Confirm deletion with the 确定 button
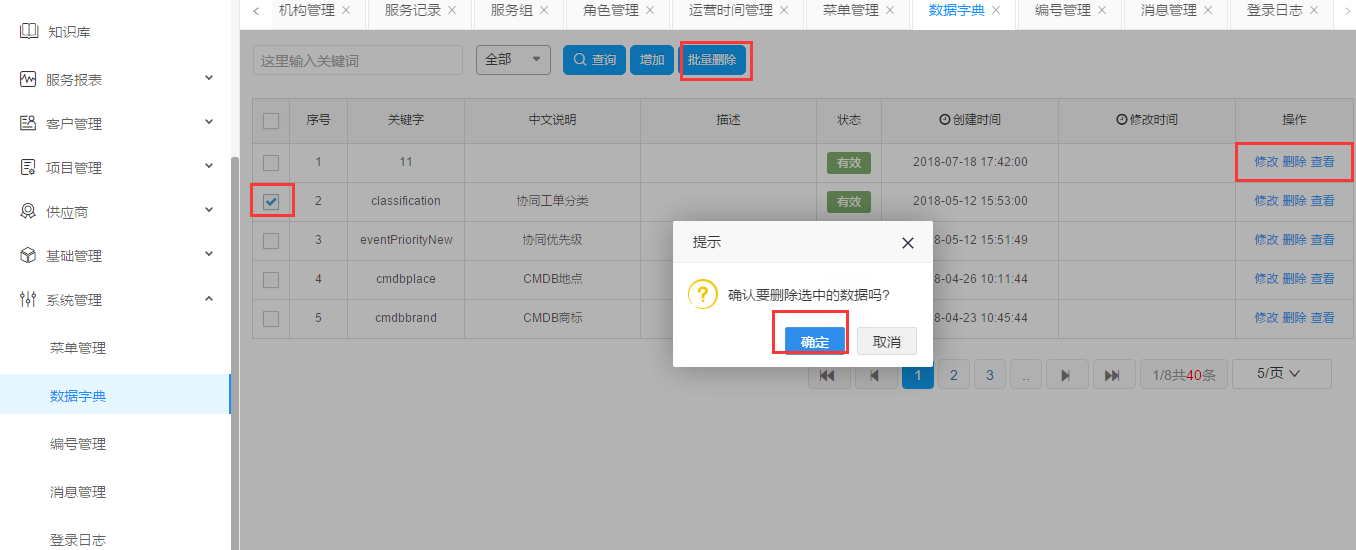Image resolution: width=1356 pixels, height=550 pixels. point(814,342)
